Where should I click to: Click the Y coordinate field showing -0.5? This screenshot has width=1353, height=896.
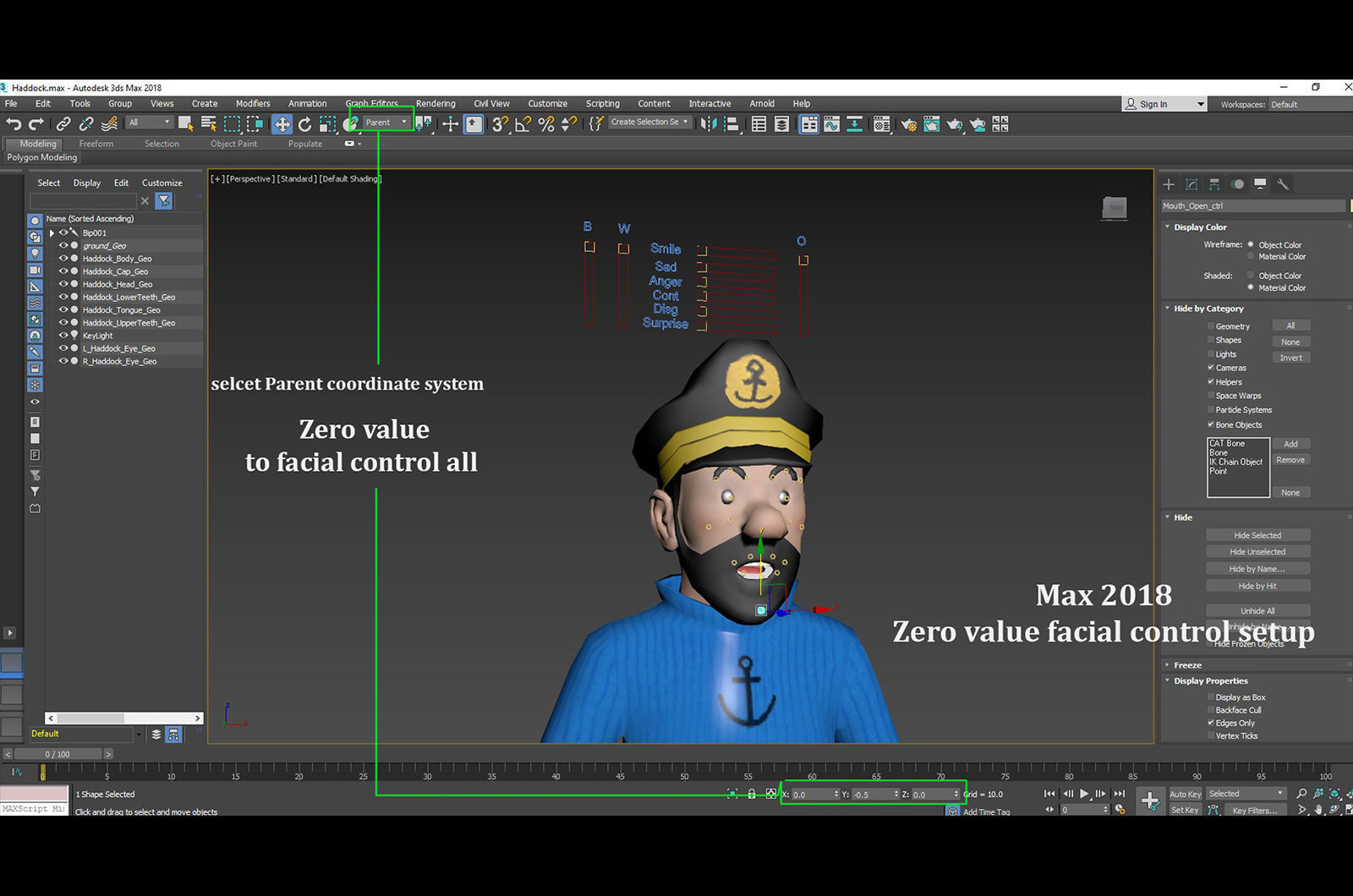tap(874, 794)
